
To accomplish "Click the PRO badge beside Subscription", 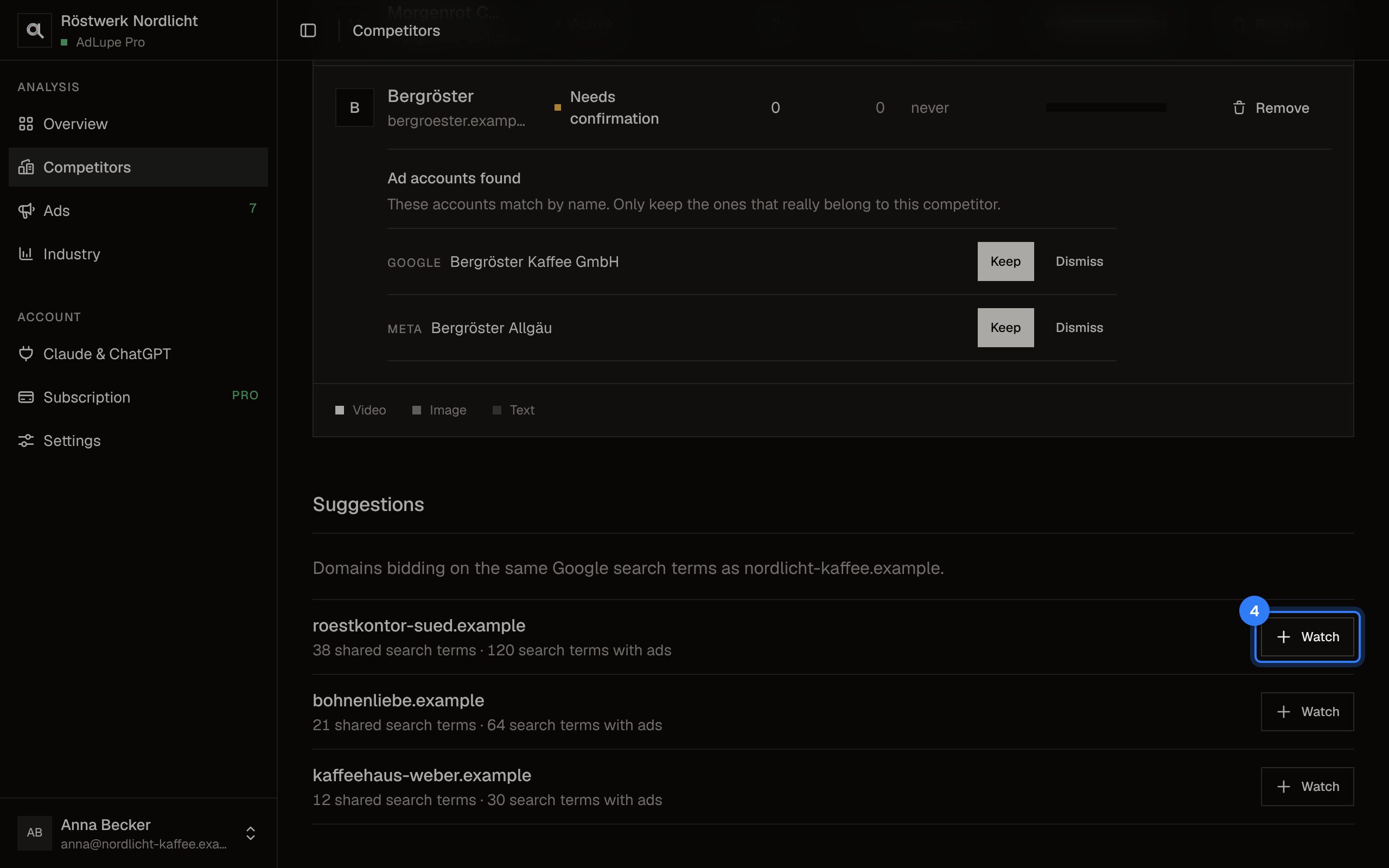I will (245, 395).
